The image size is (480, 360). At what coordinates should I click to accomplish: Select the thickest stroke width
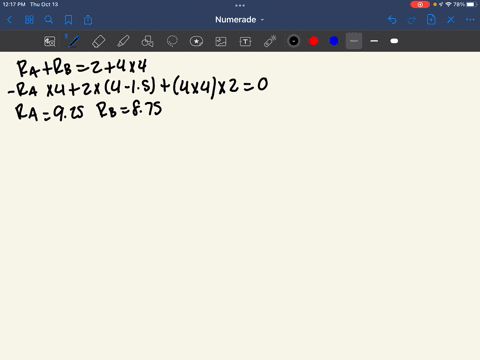394,41
